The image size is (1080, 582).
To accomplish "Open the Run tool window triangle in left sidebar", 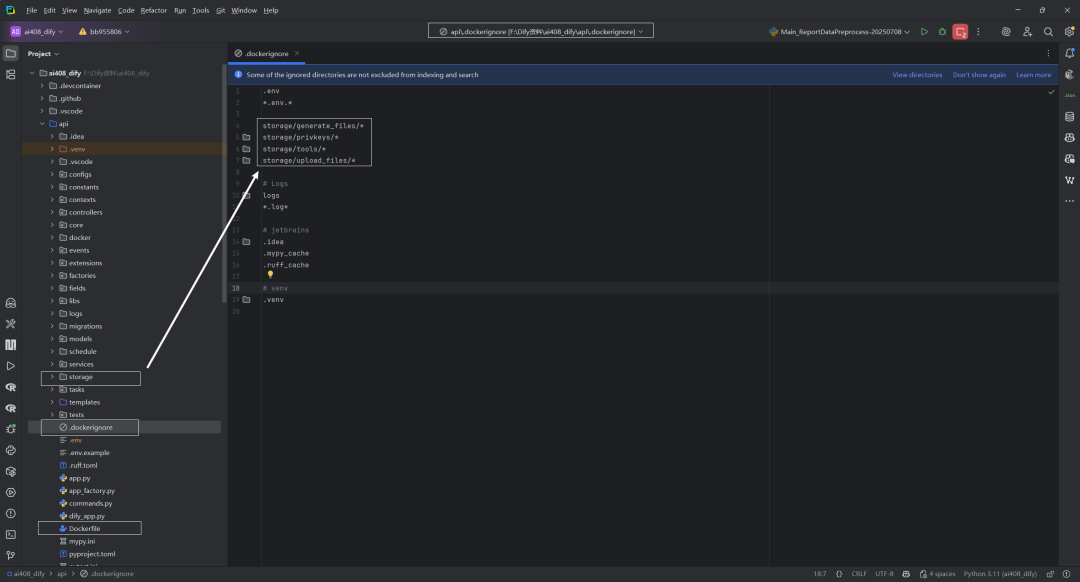I will click(x=10, y=366).
